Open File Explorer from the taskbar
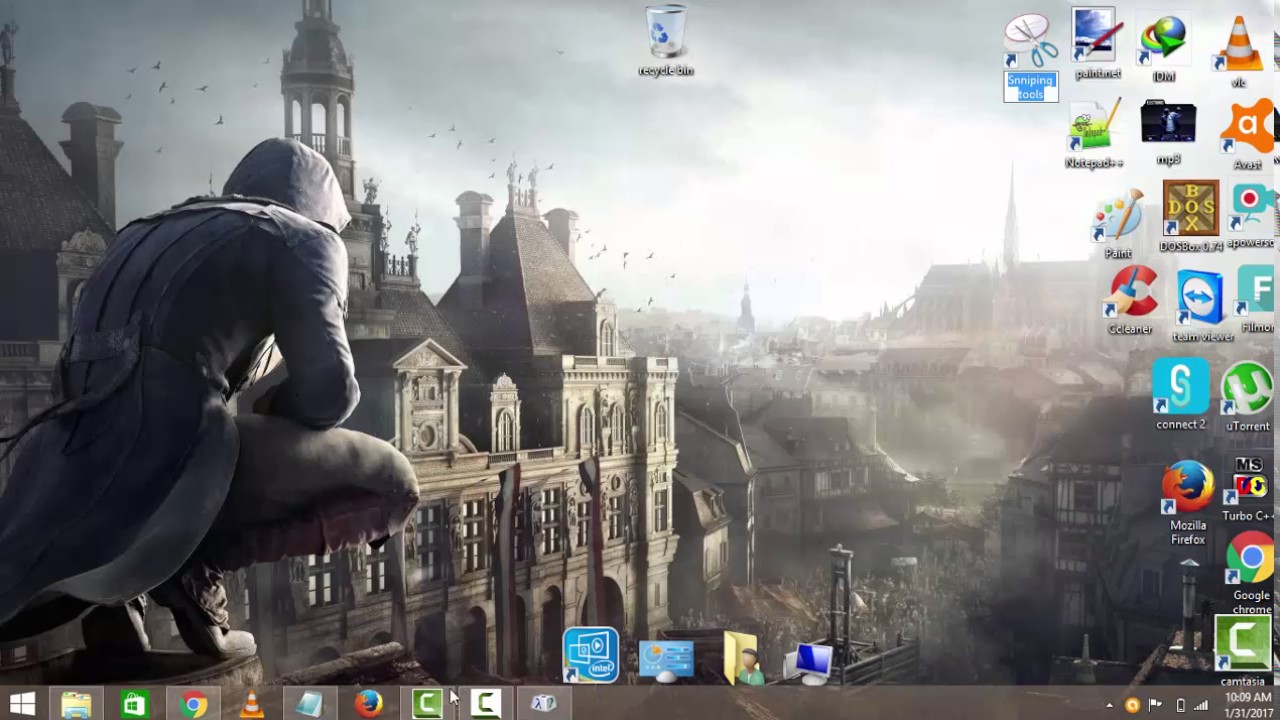Image resolution: width=1280 pixels, height=720 pixels. (x=77, y=704)
